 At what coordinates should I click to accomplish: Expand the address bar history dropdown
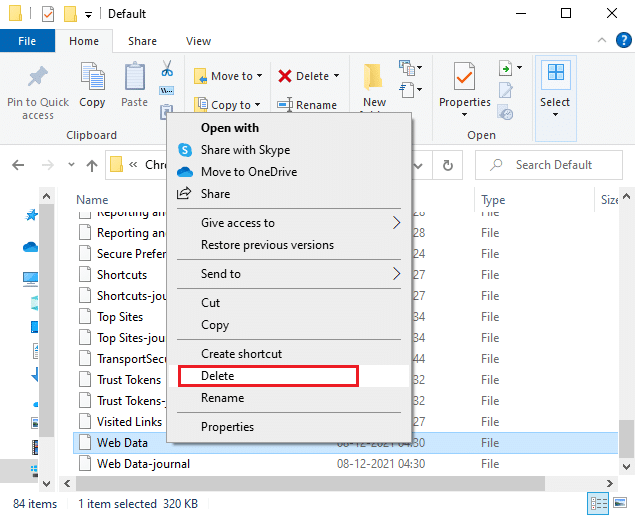tap(418, 165)
